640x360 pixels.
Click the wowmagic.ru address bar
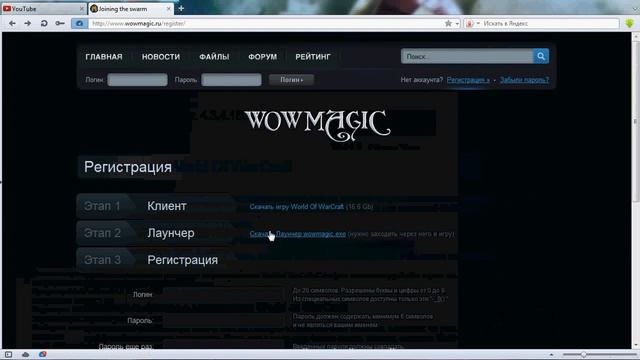pyautogui.click(x=265, y=24)
